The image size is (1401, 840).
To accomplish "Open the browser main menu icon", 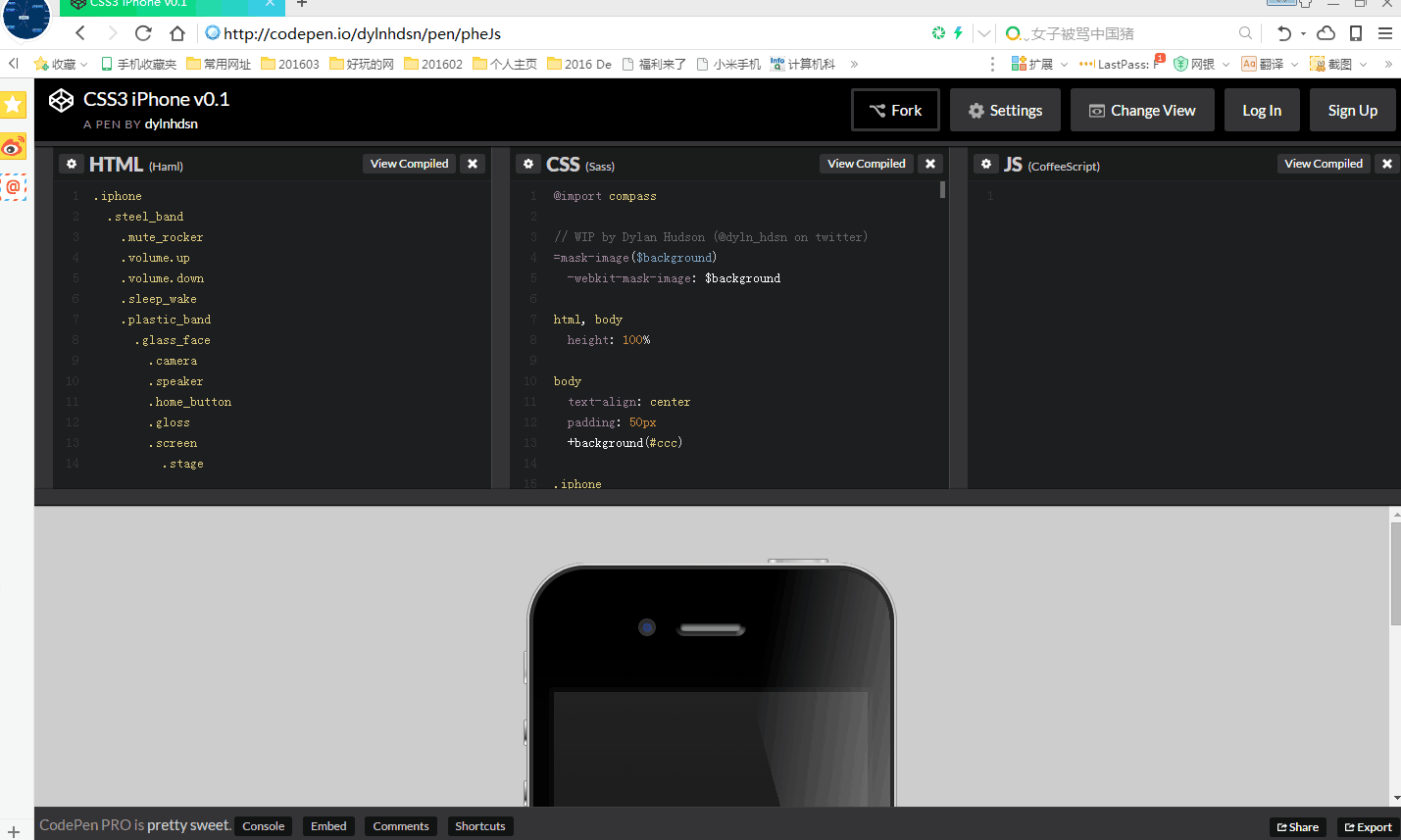I will tap(1385, 33).
